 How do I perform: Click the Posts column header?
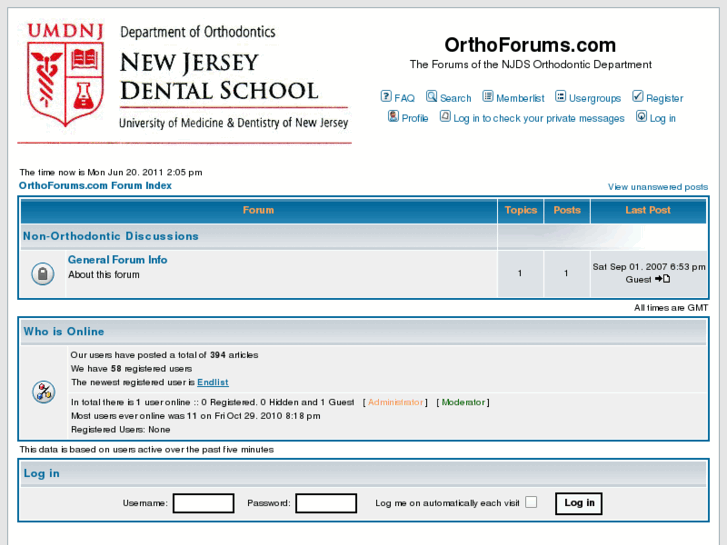[567, 210]
